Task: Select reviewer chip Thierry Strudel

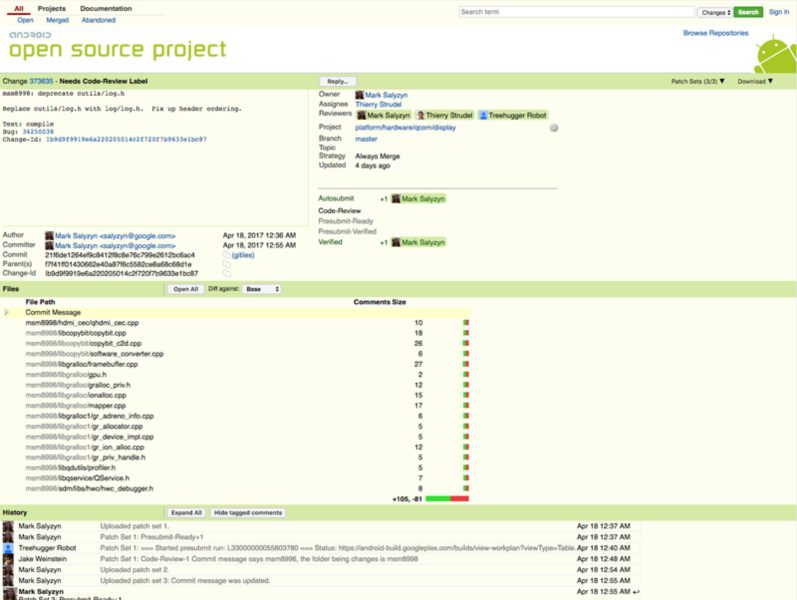Action: 444,115
